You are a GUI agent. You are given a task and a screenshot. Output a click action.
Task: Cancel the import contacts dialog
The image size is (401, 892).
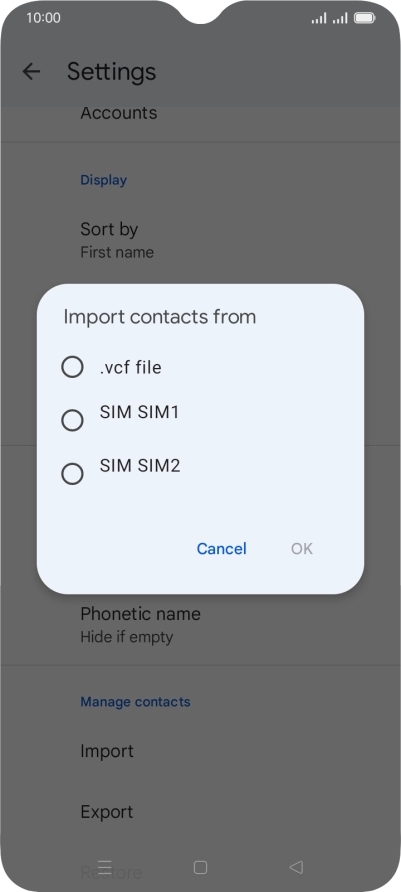tap(221, 548)
